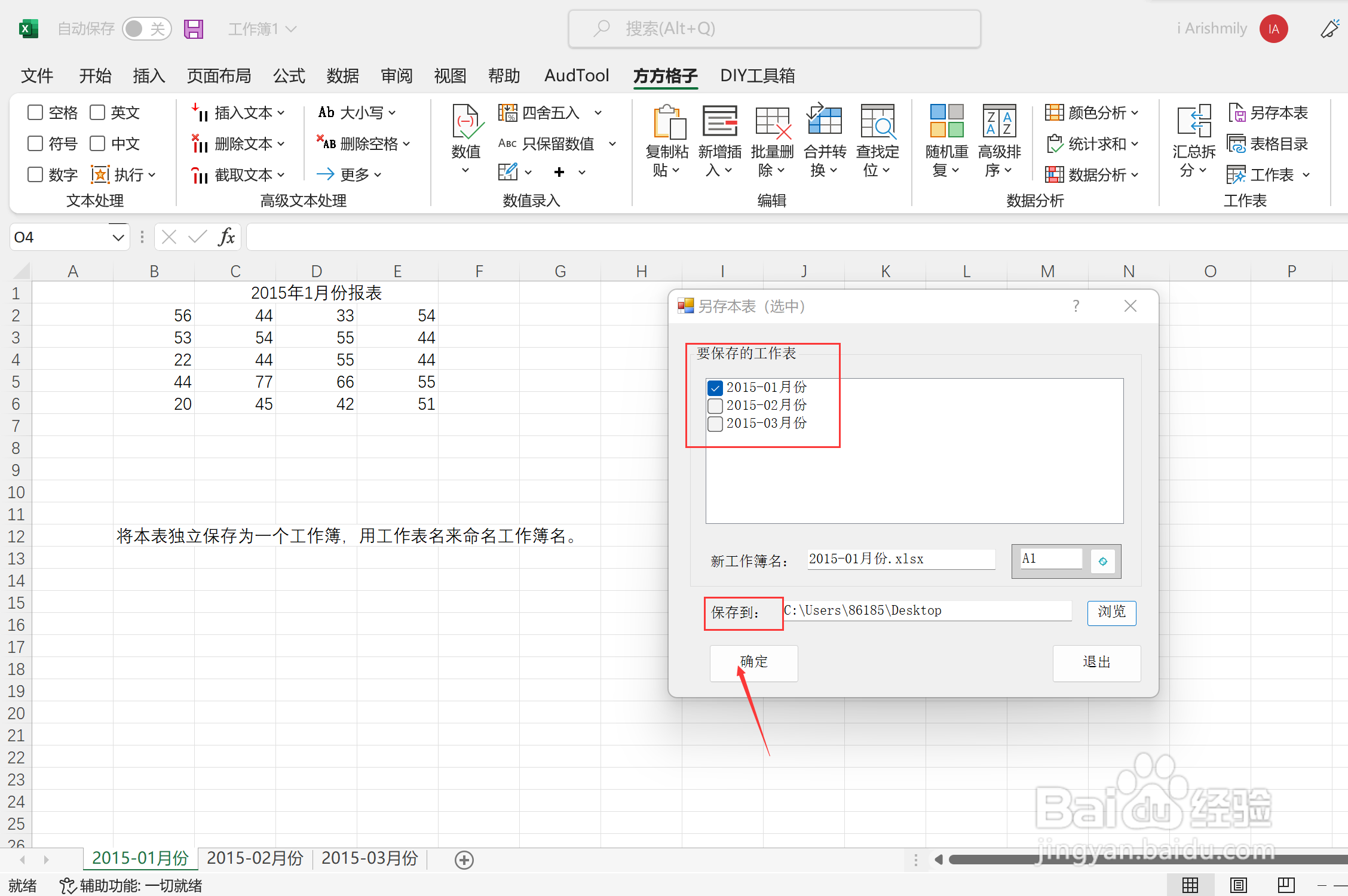Click the purple save icon in title bar
1348x896 pixels.
pos(194,29)
